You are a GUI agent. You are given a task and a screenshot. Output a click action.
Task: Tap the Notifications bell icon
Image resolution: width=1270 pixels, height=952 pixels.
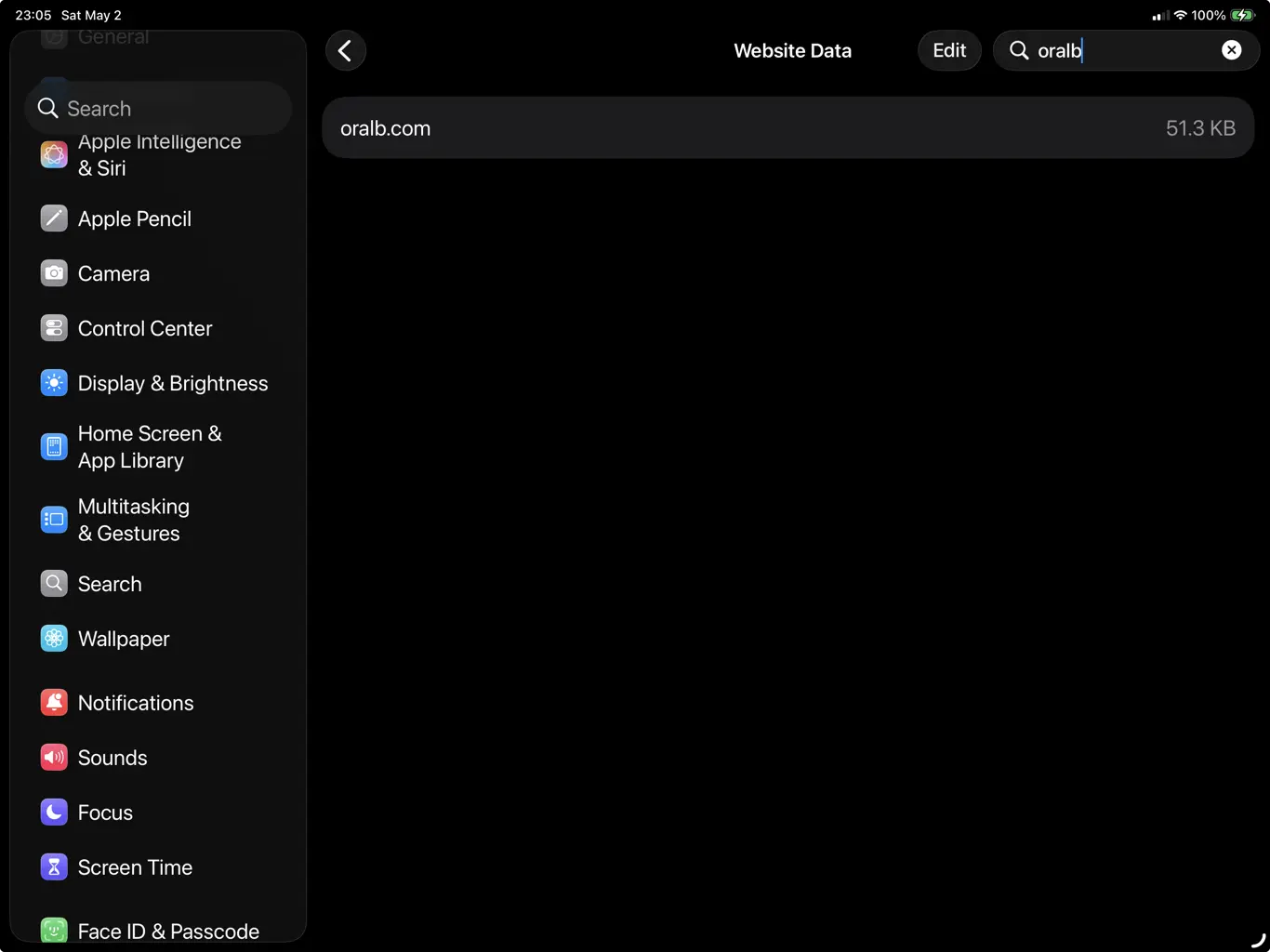coord(54,703)
